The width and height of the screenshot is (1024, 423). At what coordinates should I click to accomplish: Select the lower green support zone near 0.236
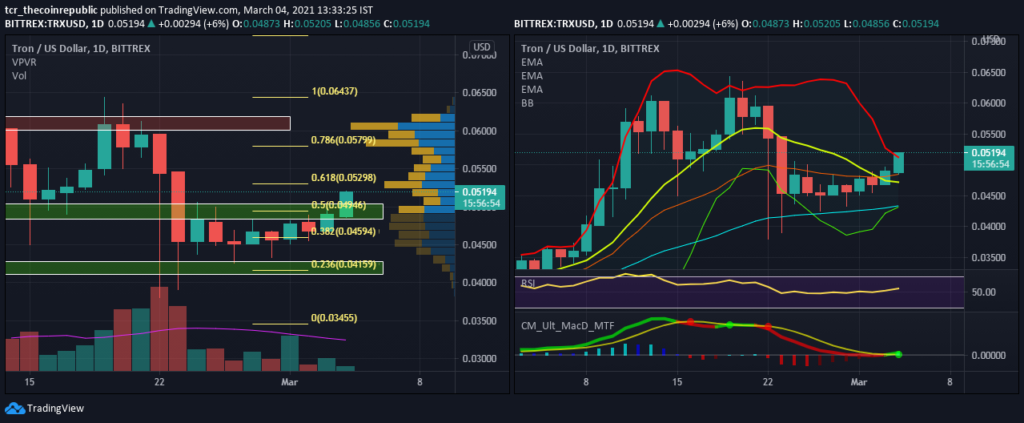(194, 268)
